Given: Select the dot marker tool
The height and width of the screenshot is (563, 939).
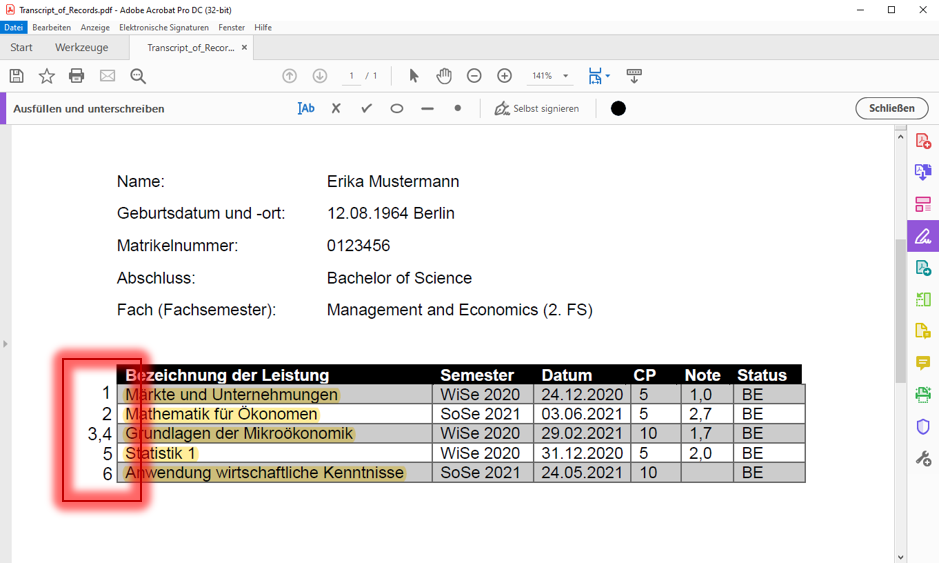Looking at the screenshot, I should [x=458, y=108].
